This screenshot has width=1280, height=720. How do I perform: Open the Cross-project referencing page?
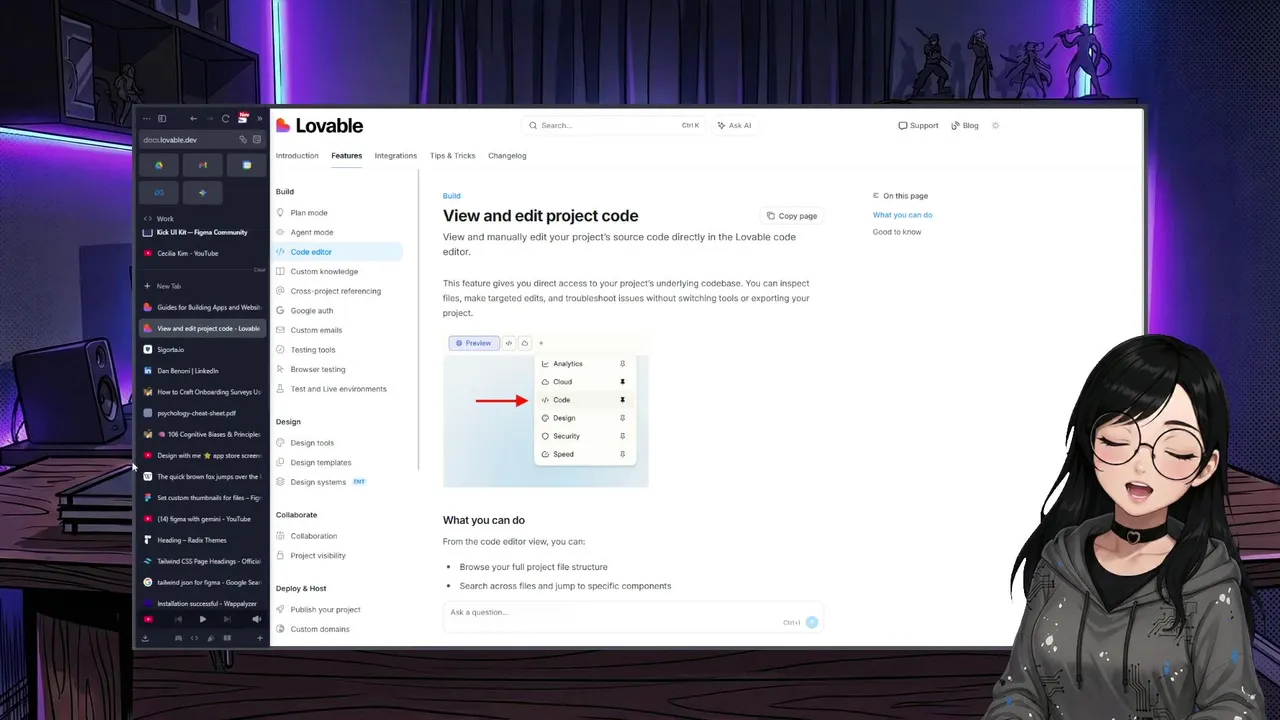pyautogui.click(x=338, y=291)
